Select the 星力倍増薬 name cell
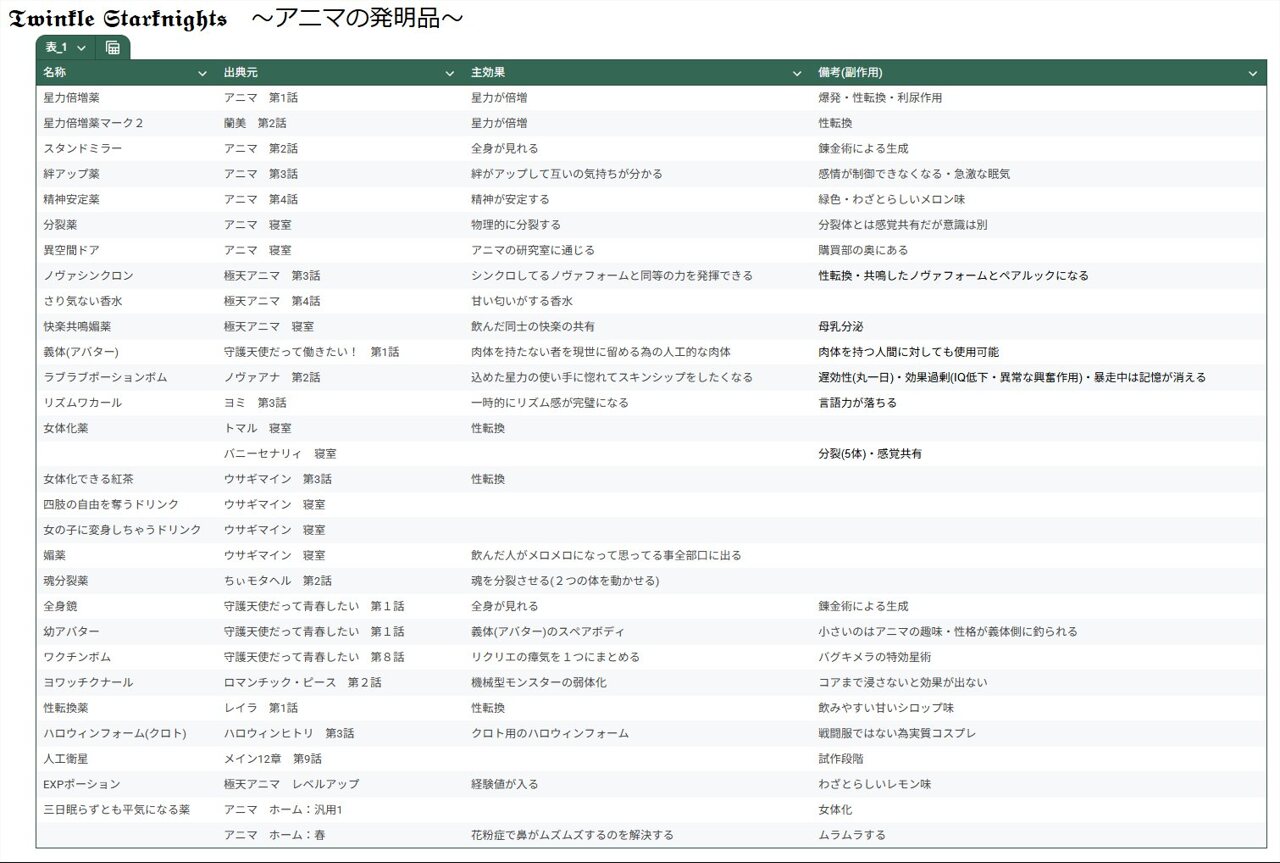This screenshot has height=863, width=1280. point(72,98)
